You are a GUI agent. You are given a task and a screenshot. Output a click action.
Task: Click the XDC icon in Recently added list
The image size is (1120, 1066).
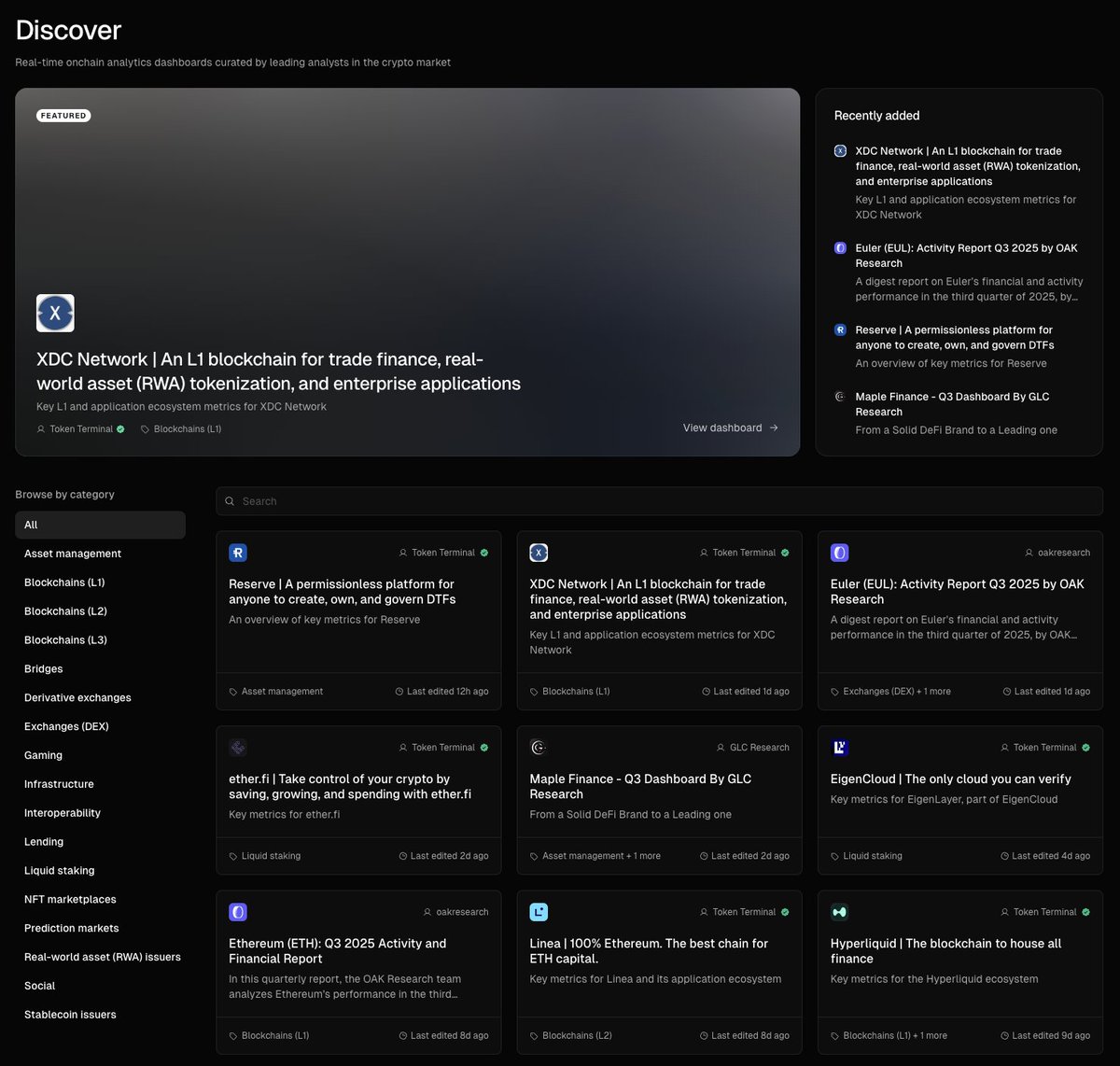[x=840, y=151]
